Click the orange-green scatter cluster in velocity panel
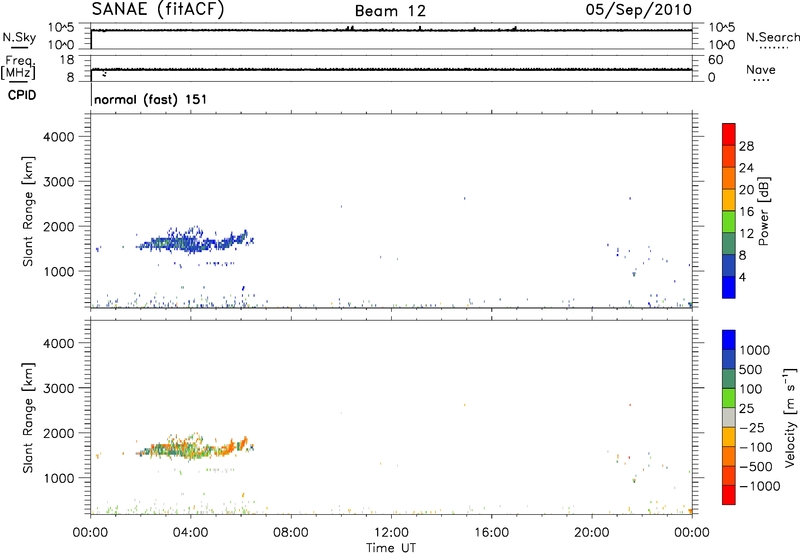 click(x=195, y=447)
